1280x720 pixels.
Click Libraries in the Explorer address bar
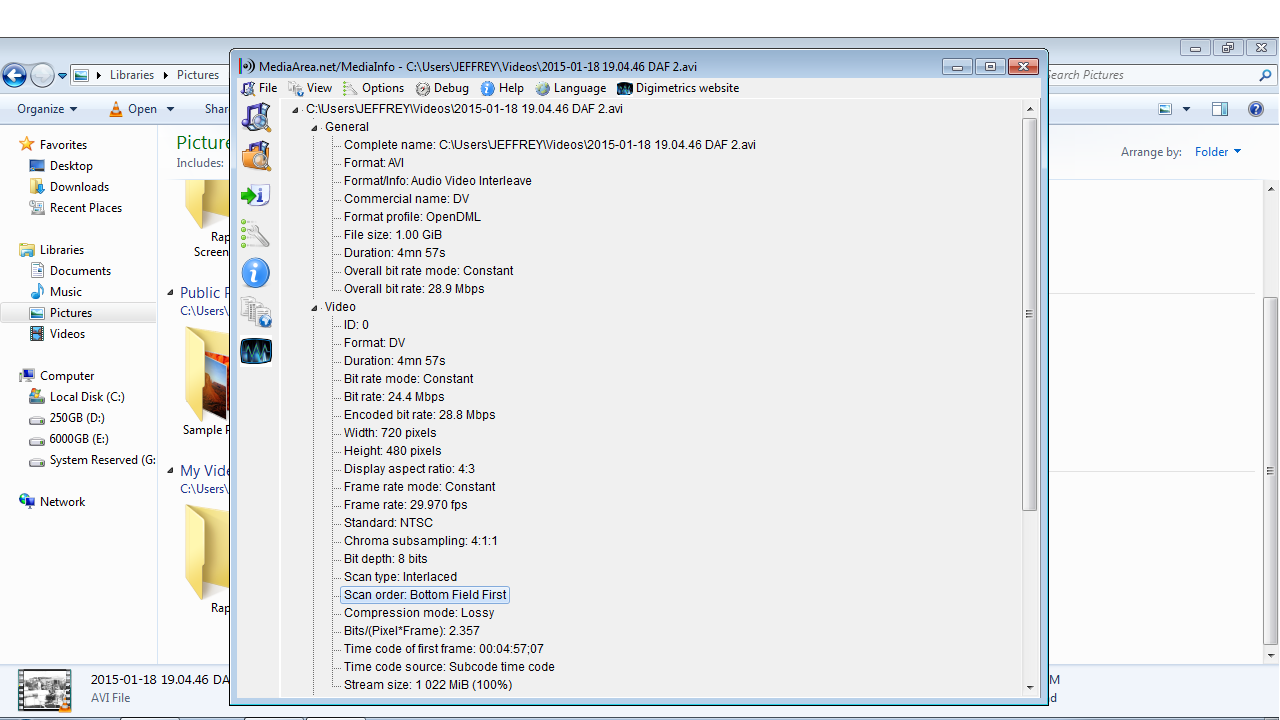[132, 75]
